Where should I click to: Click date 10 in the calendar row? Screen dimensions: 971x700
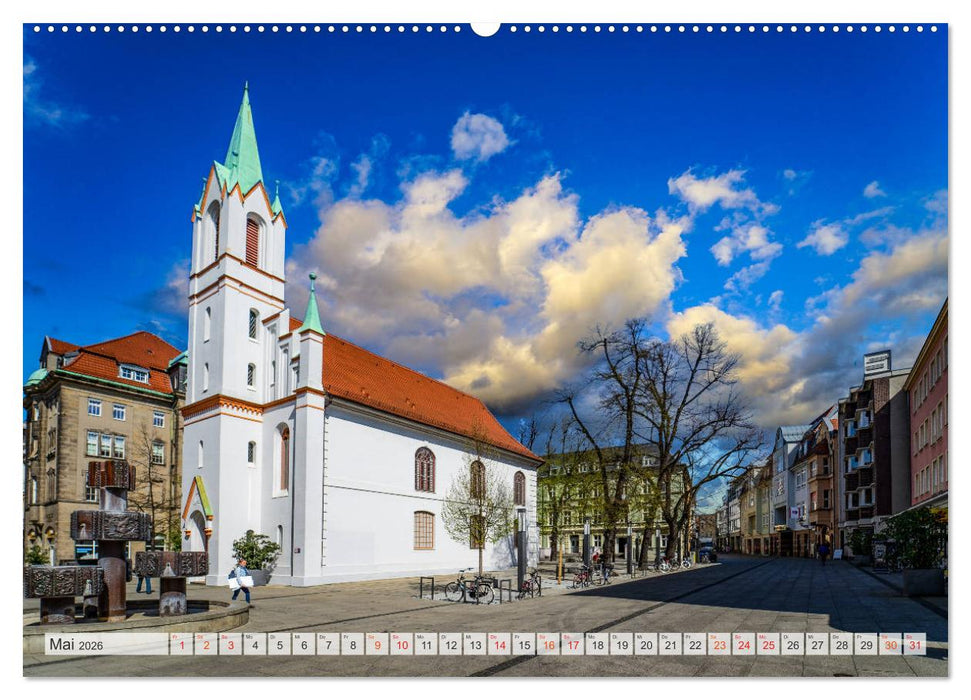(401, 645)
